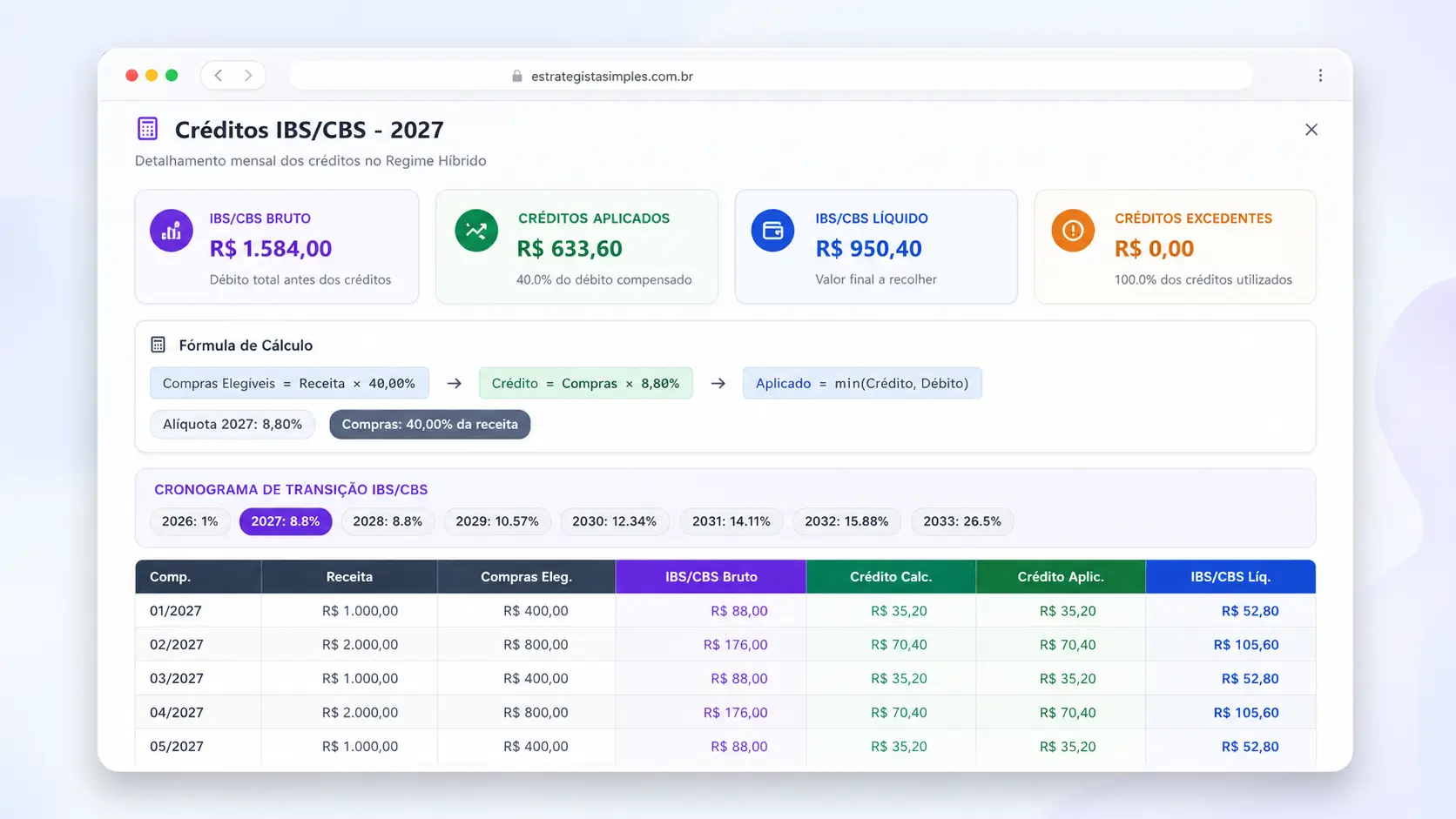Click the address bar showing estrategistasimples.com.br

771,76
